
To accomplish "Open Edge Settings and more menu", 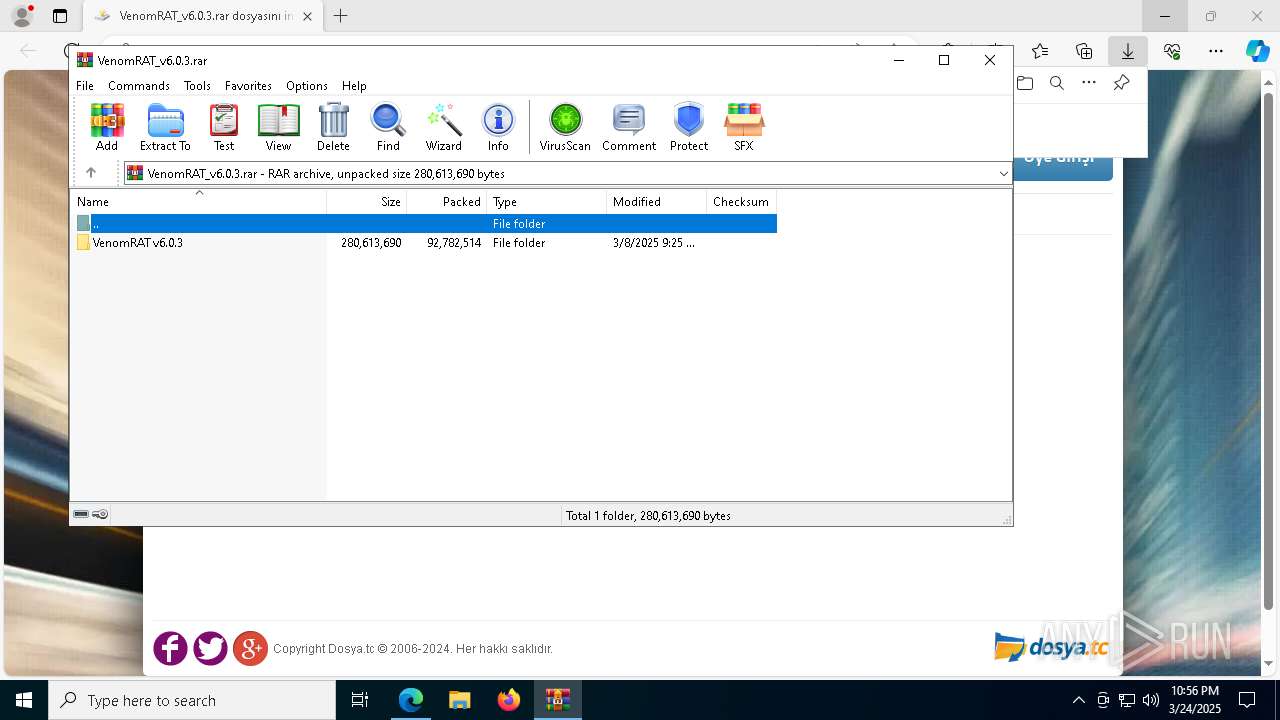I will [1216, 51].
